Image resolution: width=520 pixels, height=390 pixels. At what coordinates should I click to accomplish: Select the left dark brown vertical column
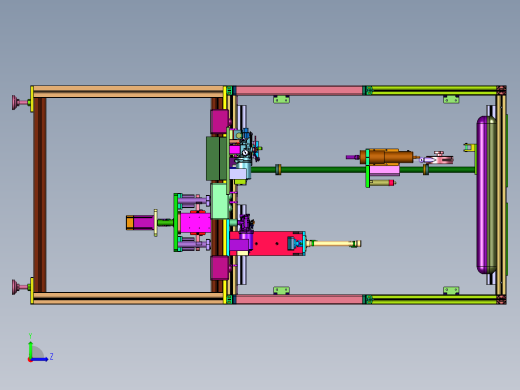click(x=40, y=195)
